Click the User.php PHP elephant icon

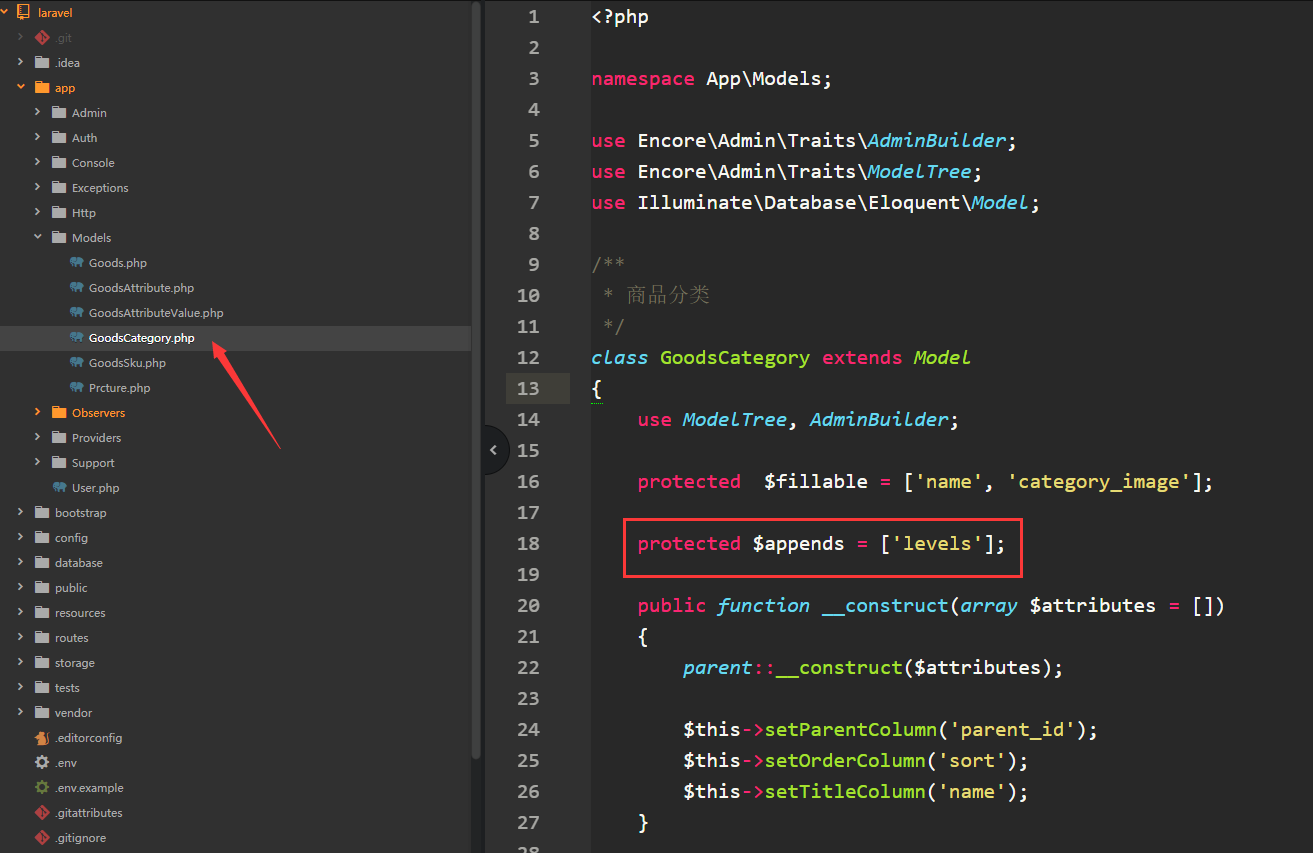click(60, 487)
